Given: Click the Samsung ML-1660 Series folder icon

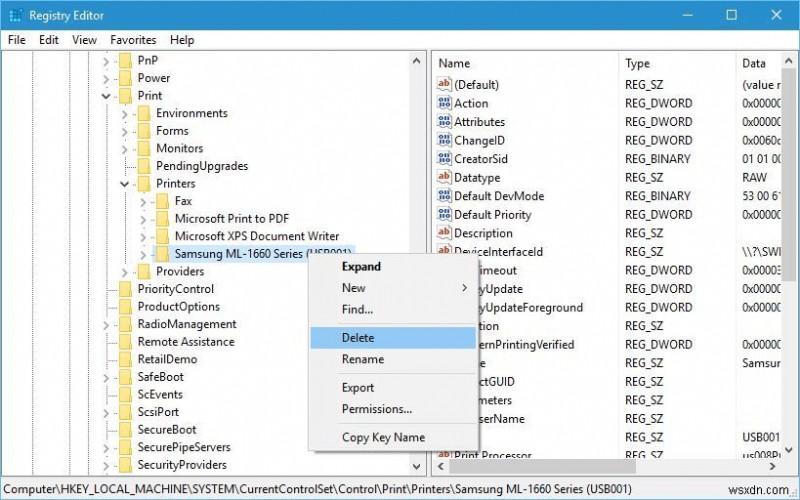Looking at the screenshot, I should (x=163, y=254).
